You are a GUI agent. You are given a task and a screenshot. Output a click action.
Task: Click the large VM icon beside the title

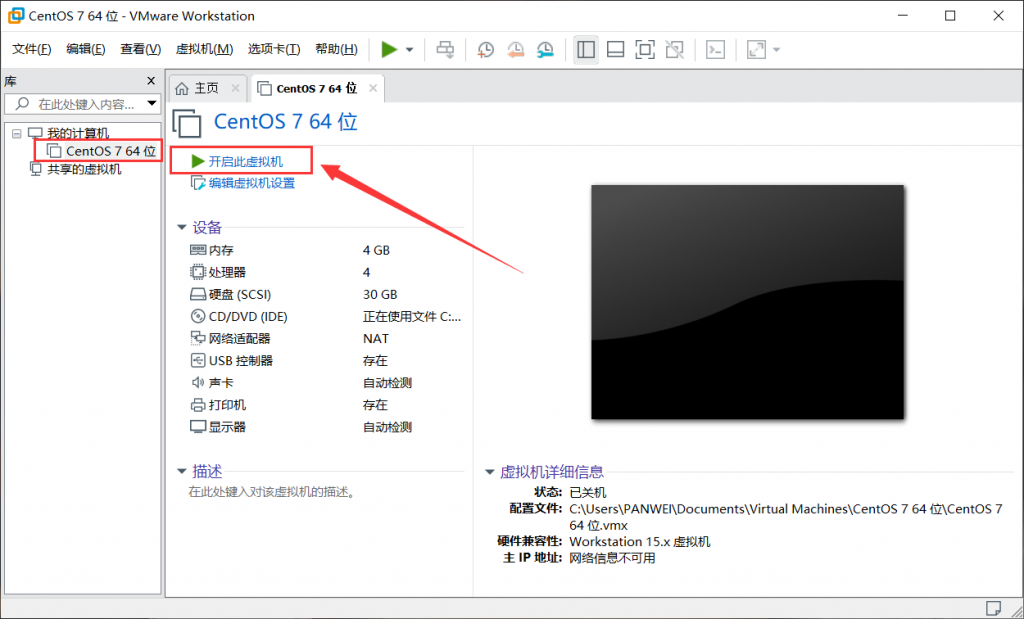pos(187,123)
